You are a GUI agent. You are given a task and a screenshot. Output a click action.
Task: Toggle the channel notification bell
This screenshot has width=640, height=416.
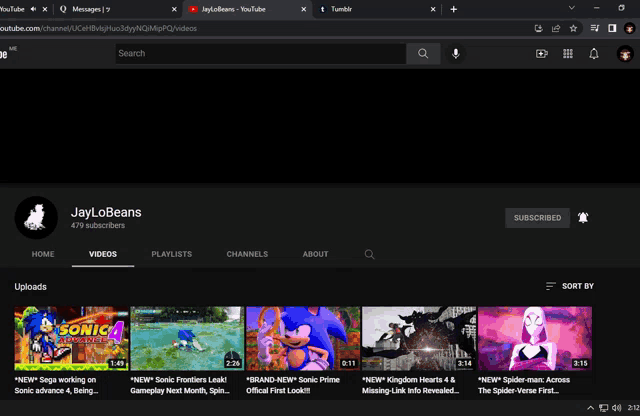(x=583, y=218)
